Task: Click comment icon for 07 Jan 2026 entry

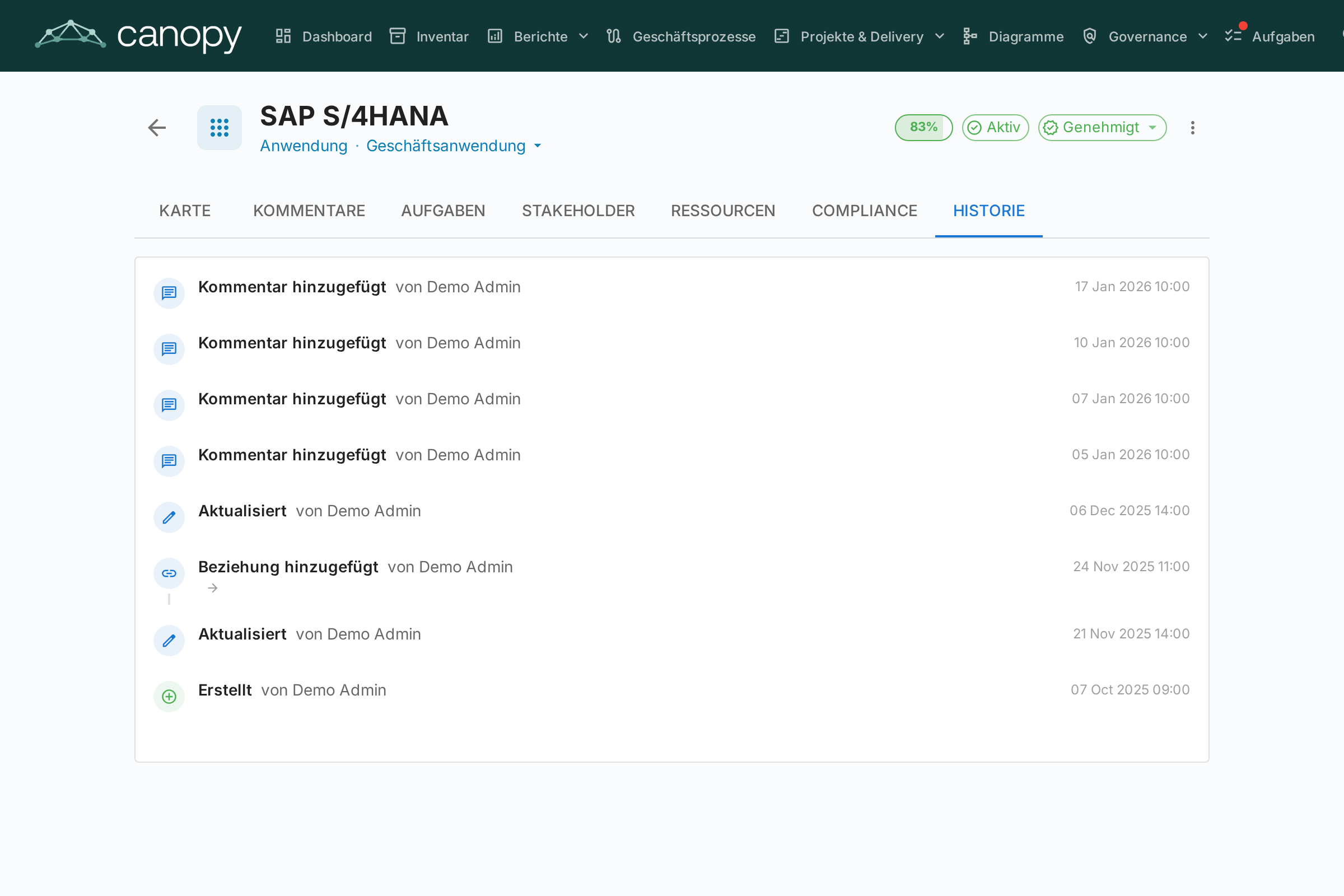Action: coord(169,405)
